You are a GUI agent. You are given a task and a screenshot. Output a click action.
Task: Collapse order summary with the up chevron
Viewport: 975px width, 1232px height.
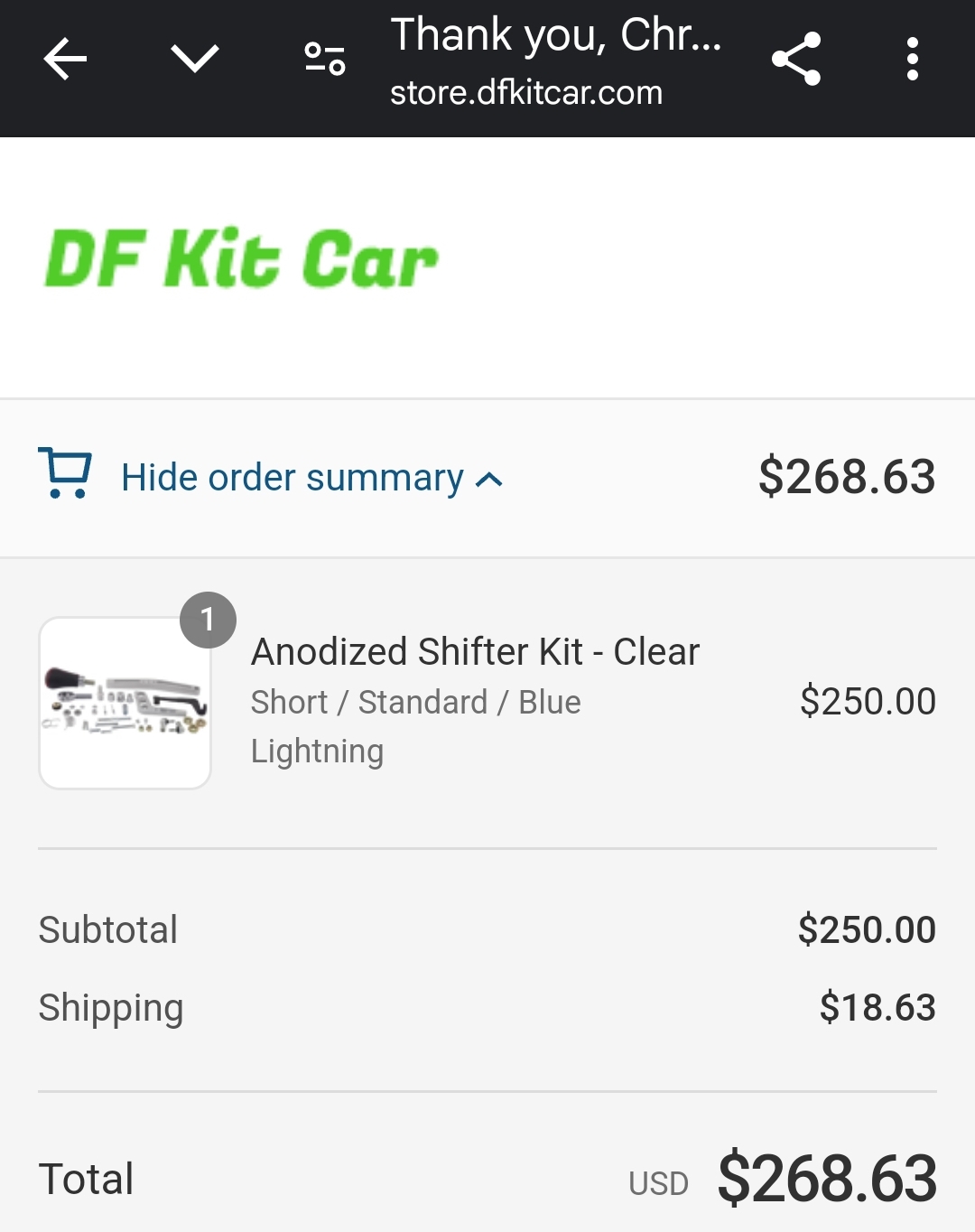(x=488, y=480)
